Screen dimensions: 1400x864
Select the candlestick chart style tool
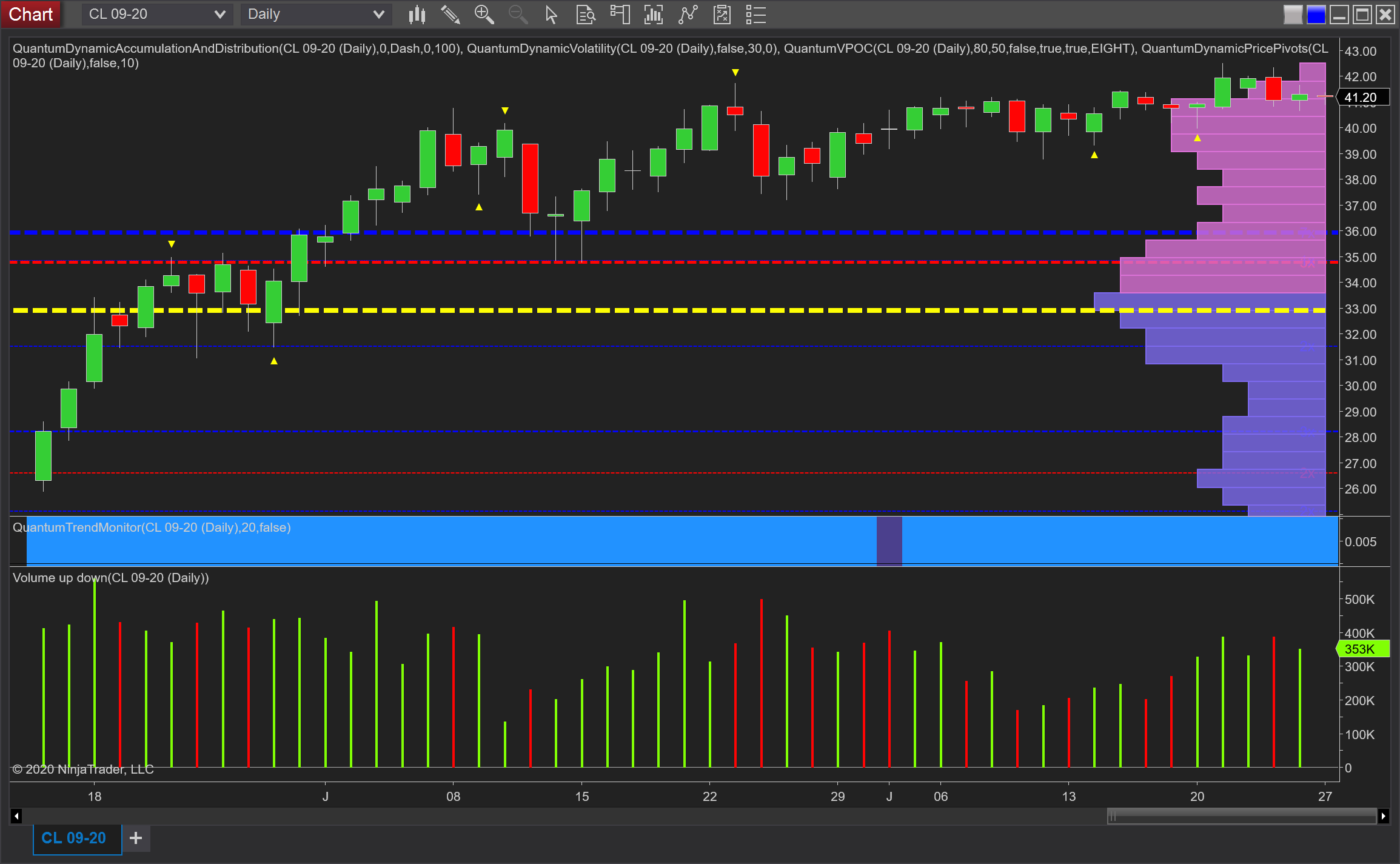point(417,14)
